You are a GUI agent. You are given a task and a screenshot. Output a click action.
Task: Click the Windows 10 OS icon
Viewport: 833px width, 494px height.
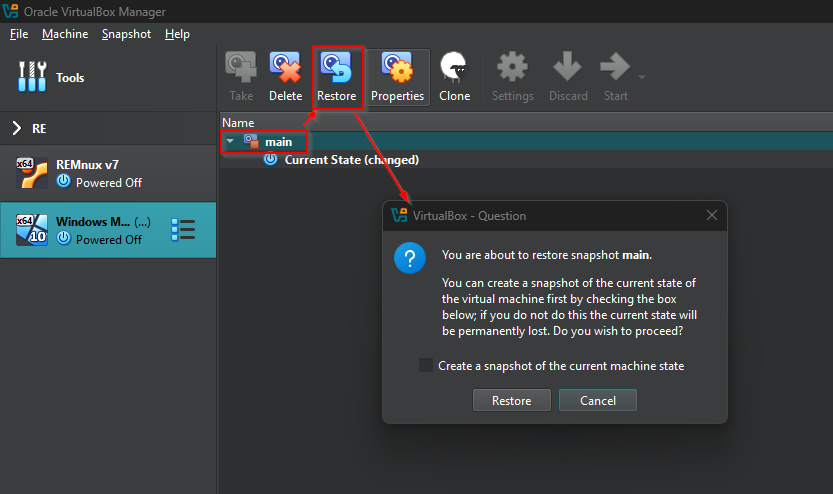pyautogui.click(x=31, y=230)
